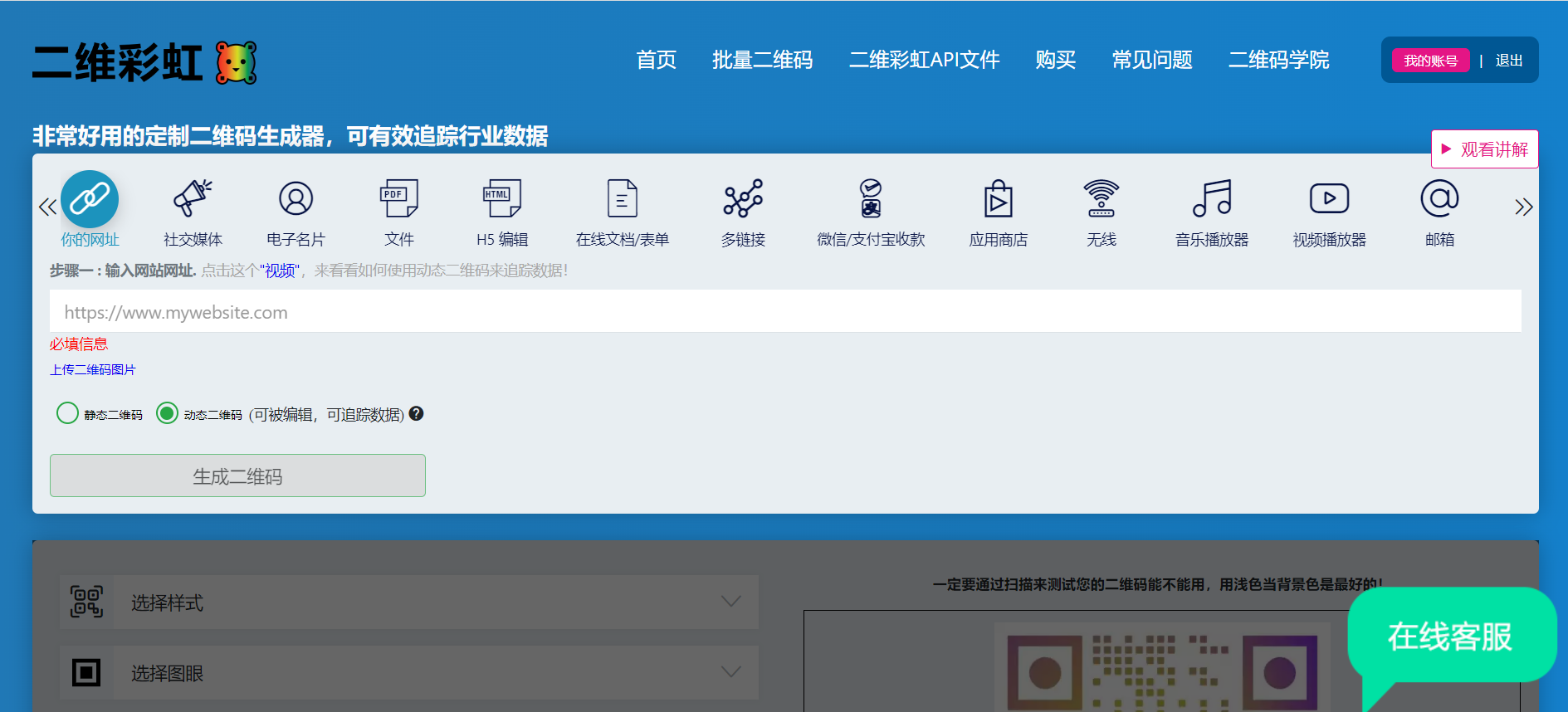1568x712 pixels.
Task: Show more QR types with right arrows
Action: pyautogui.click(x=1523, y=207)
